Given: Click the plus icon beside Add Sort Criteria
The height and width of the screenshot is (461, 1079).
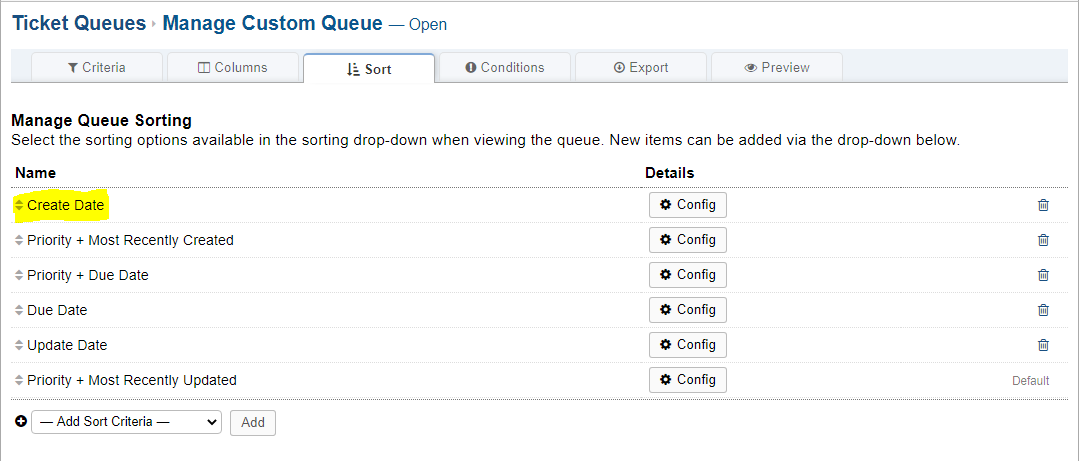Looking at the screenshot, I should (x=21, y=422).
